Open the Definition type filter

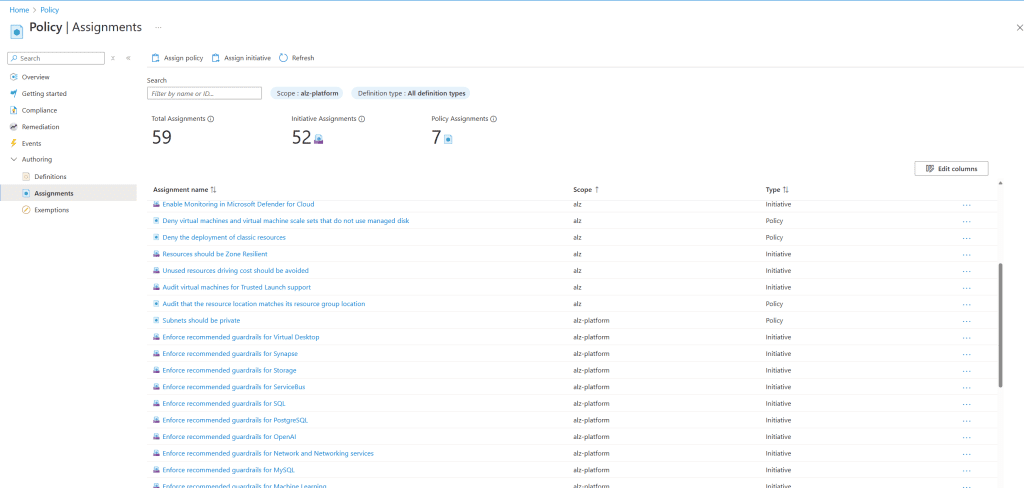point(411,93)
